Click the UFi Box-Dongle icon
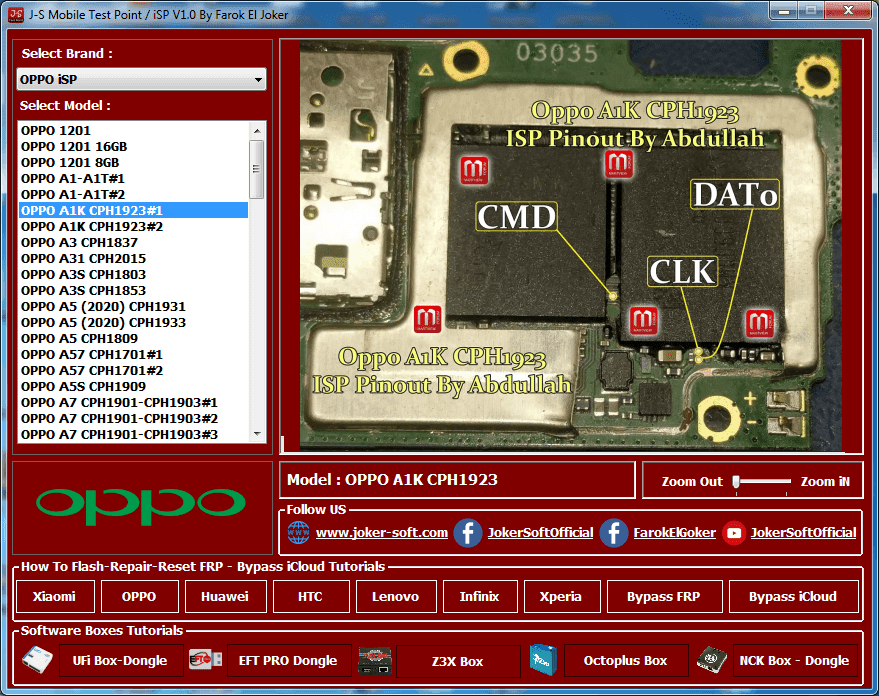The width and height of the screenshot is (879, 696). (x=37, y=661)
